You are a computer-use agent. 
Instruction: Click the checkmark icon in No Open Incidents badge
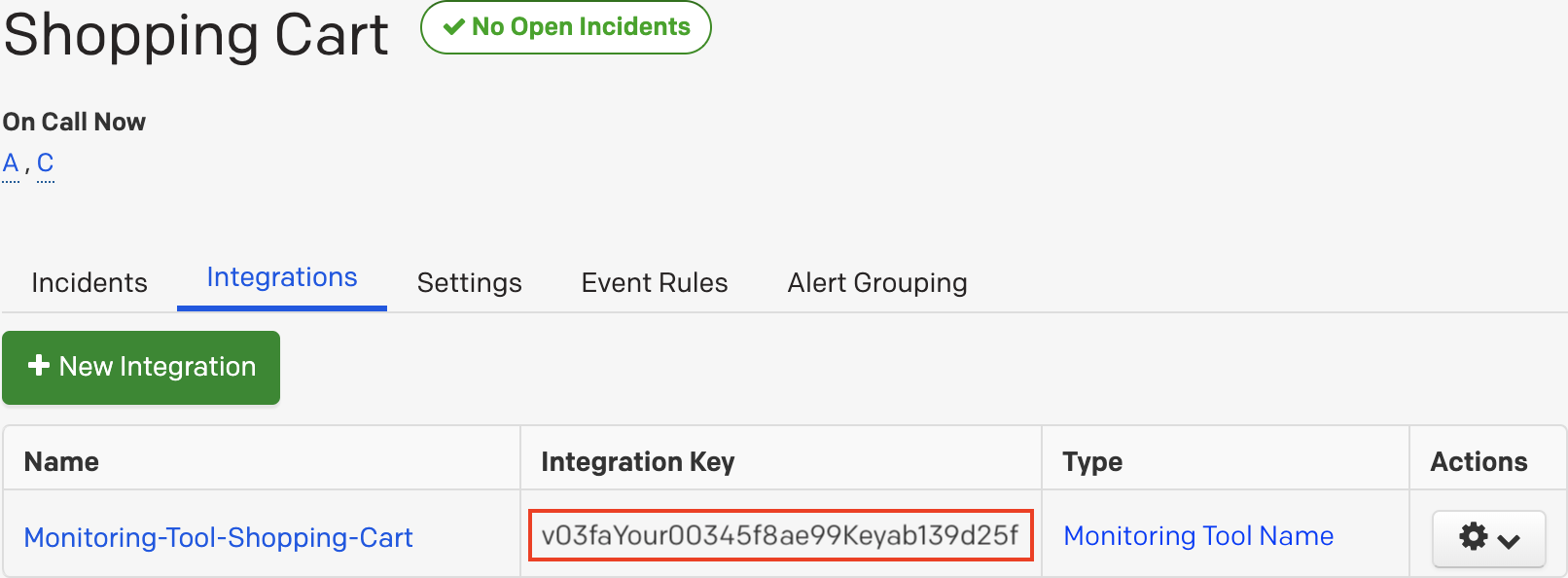(453, 26)
